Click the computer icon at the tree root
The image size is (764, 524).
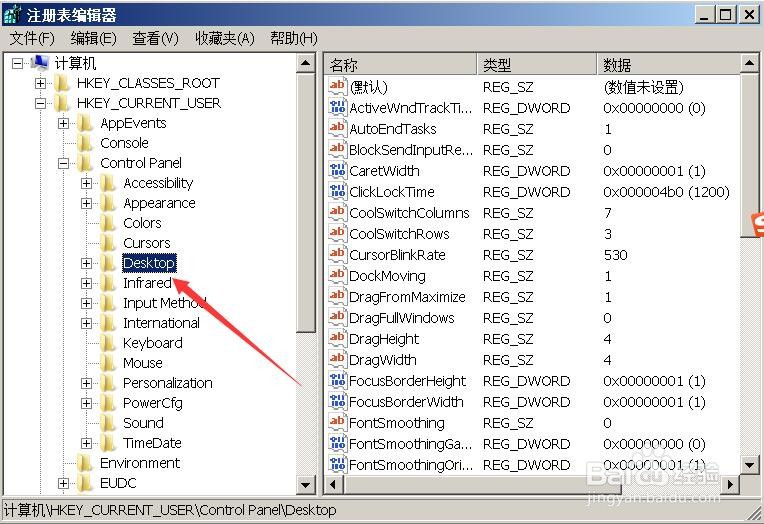(x=40, y=63)
